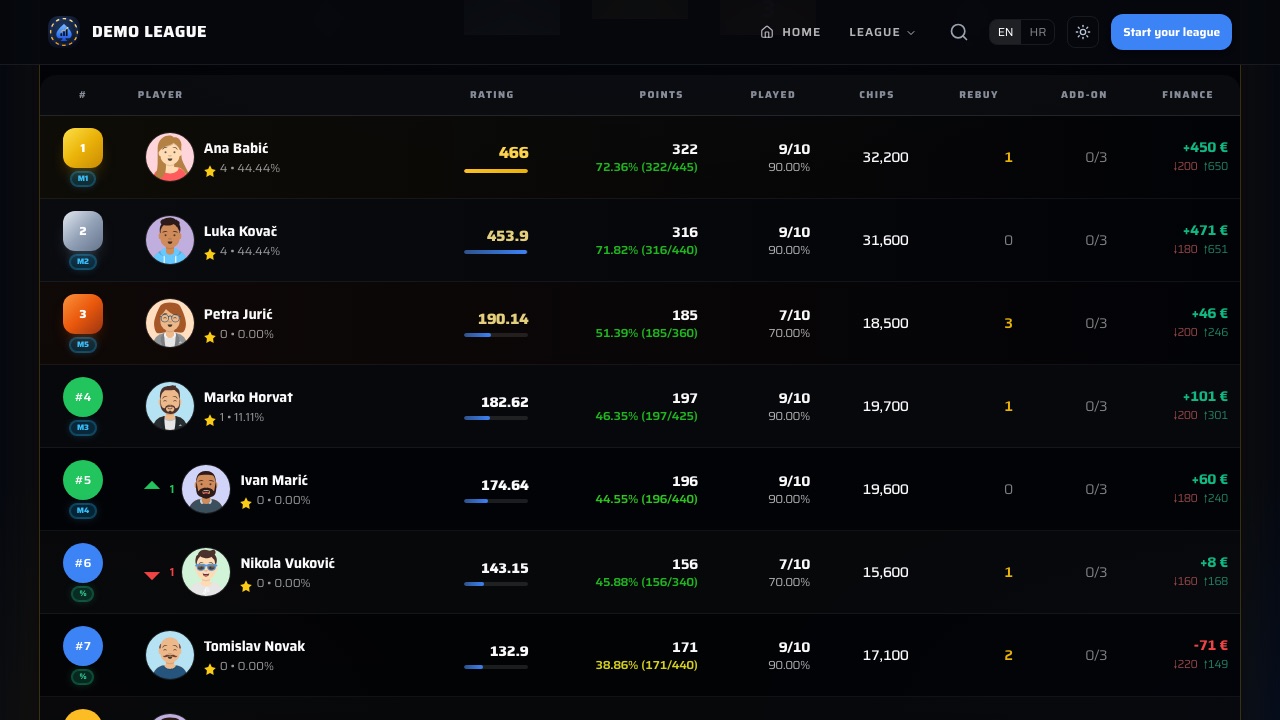Viewport: 1280px width, 720px height.
Task: Click the blue #7 rank circle
Action: (x=83, y=646)
